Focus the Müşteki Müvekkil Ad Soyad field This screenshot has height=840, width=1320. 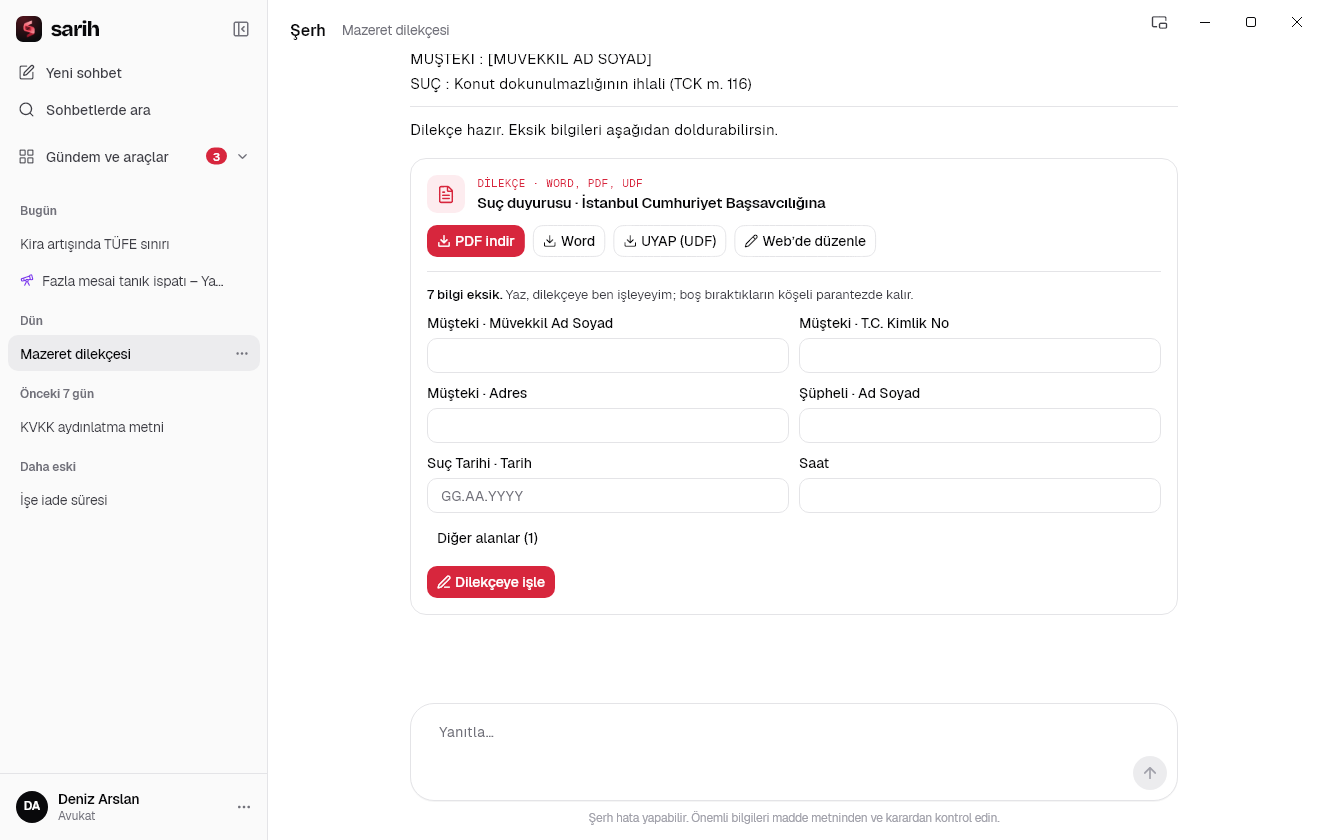[608, 356]
